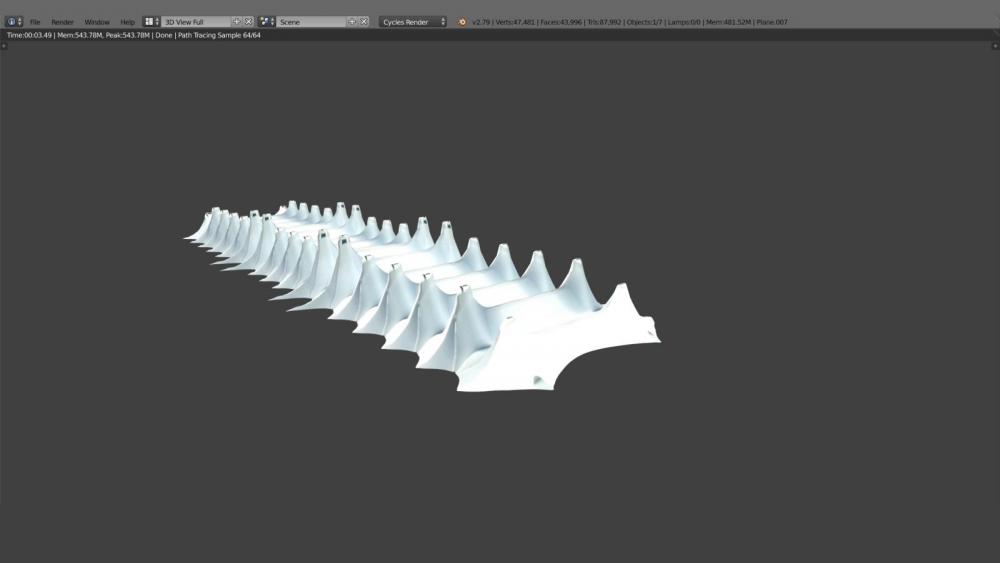The height and width of the screenshot is (563, 1000).
Task: Open the Info editor type selector
Action: pyautogui.click(x=14, y=21)
